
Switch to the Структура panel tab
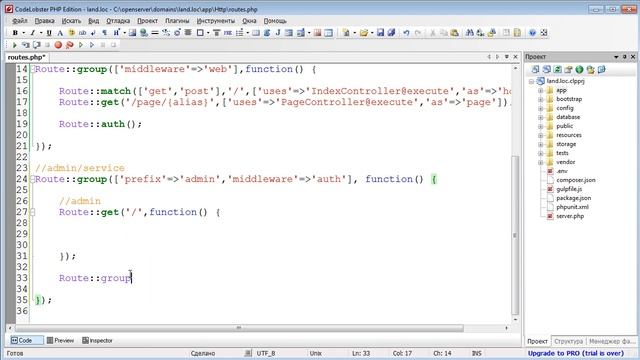point(568,341)
